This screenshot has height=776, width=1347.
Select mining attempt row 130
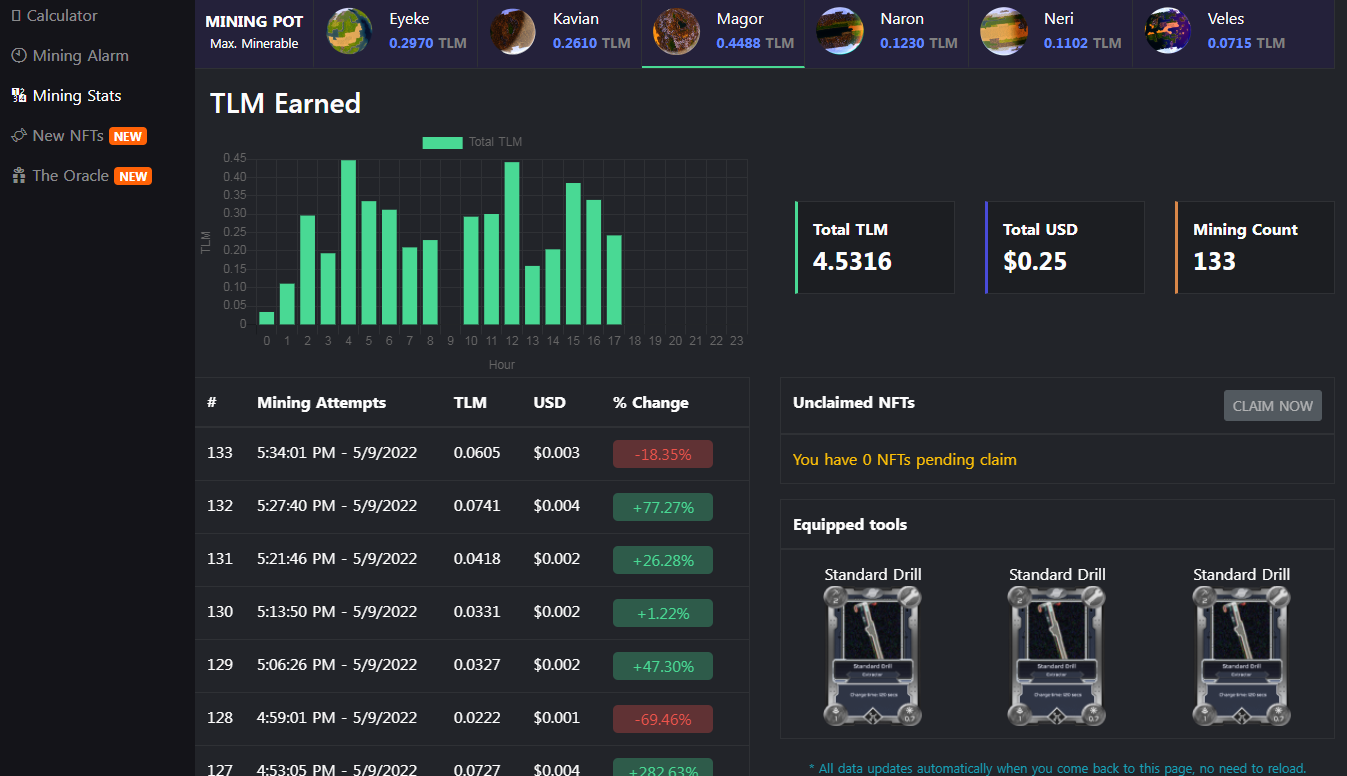click(x=472, y=613)
